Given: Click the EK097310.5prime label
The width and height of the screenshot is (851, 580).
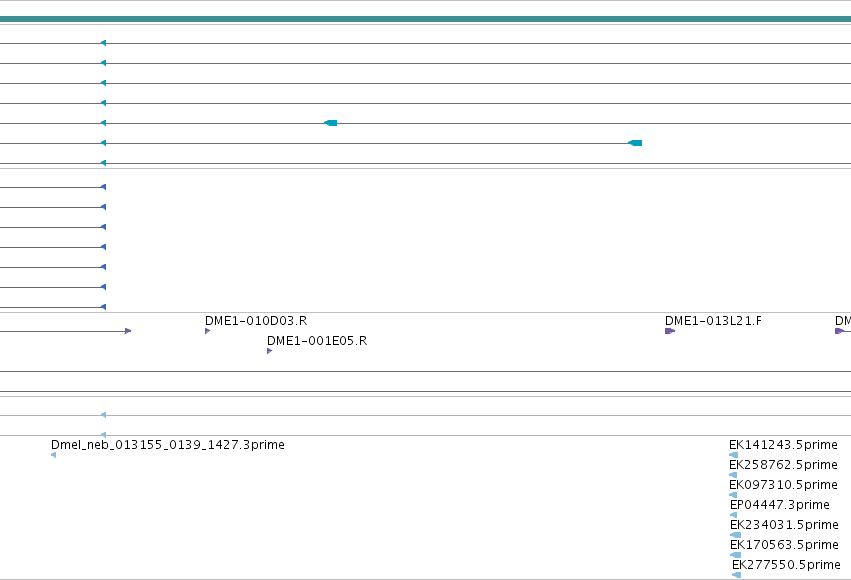Looking at the screenshot, I should 783,485.
